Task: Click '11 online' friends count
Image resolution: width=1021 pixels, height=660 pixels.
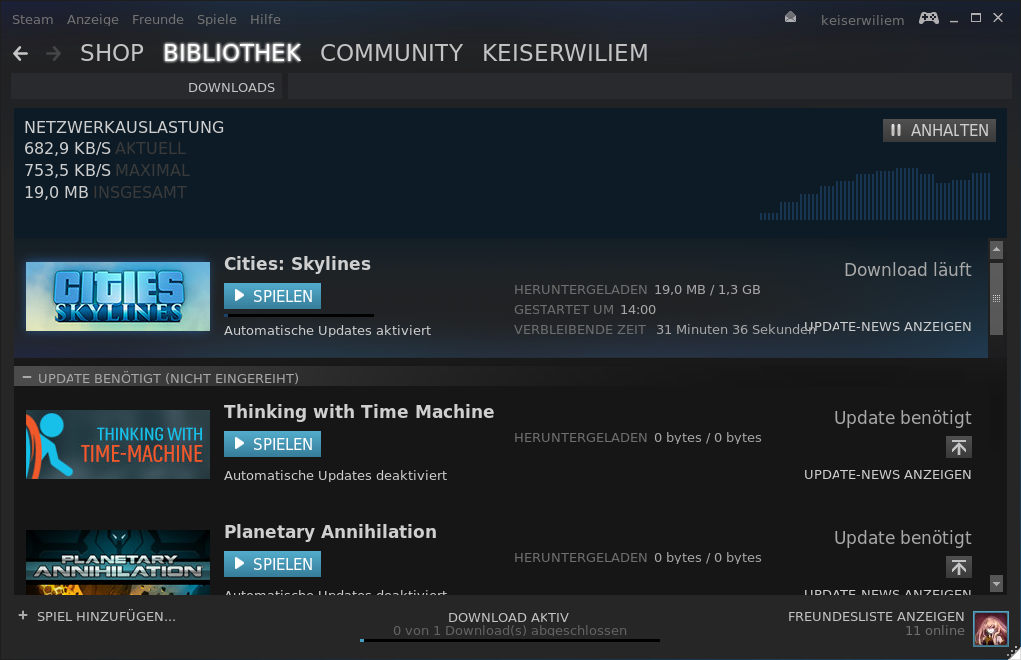Action: [935, 631]
